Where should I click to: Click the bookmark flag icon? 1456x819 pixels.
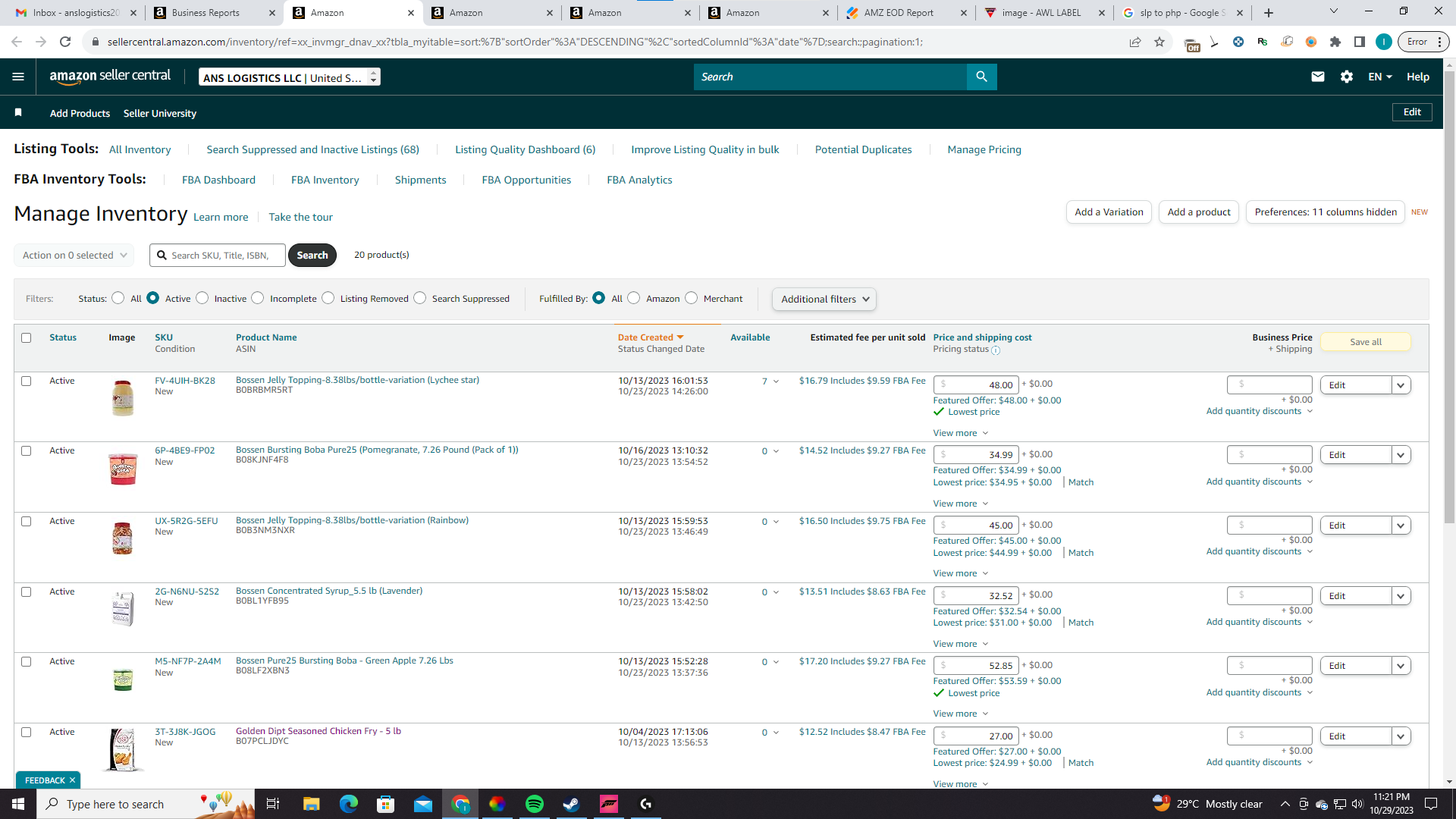(18, 112)
